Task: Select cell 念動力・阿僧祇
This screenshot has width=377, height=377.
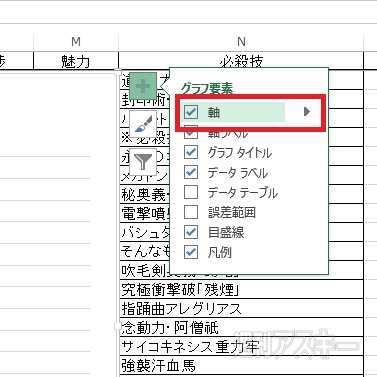Action: 241,327
